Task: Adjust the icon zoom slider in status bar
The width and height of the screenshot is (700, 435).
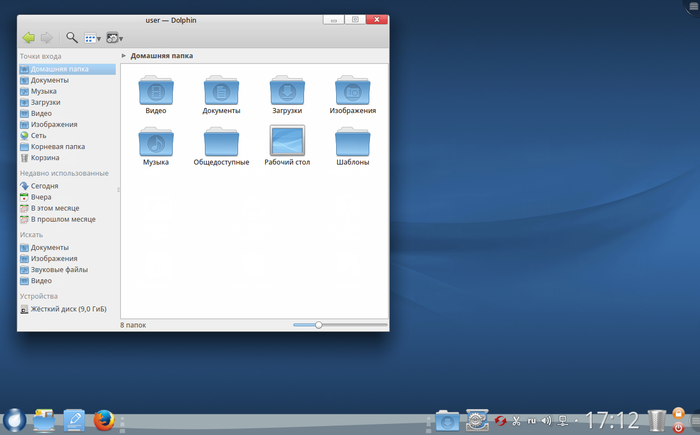Action: pos(318,325)
